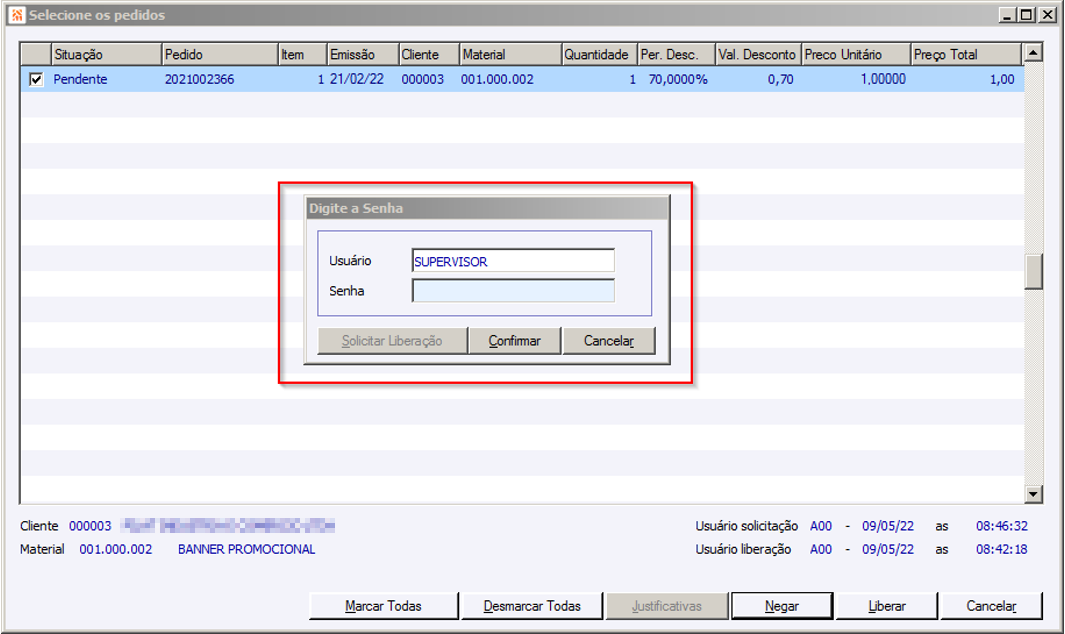Click the scrollbar down arrow
The height and width of the screenshot is (634, 1065).
click(1033, 494)
